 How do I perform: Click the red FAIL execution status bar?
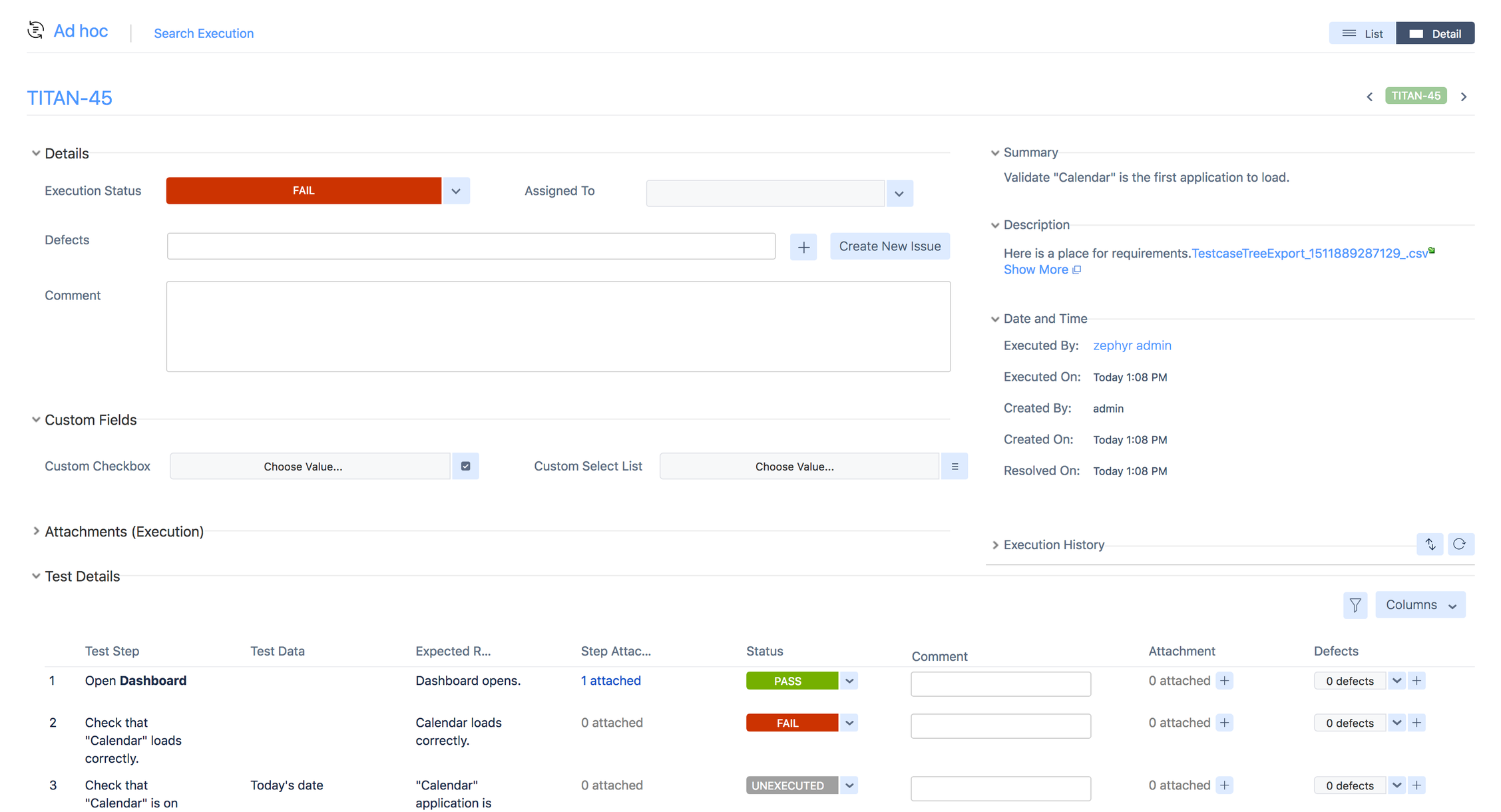coord(304,191)
